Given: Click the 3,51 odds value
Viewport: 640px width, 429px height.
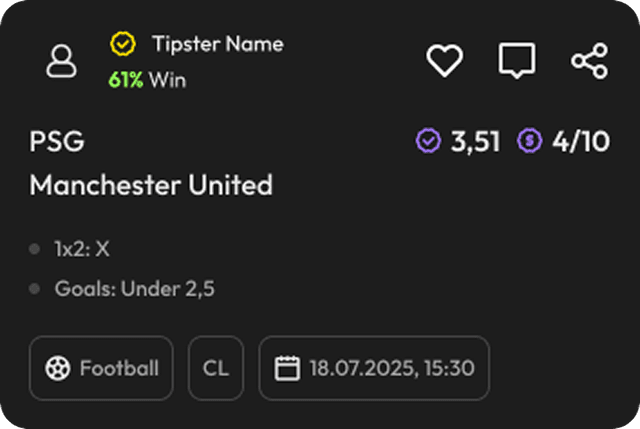Looking at the screenshot, I should [x=475, y=142].
